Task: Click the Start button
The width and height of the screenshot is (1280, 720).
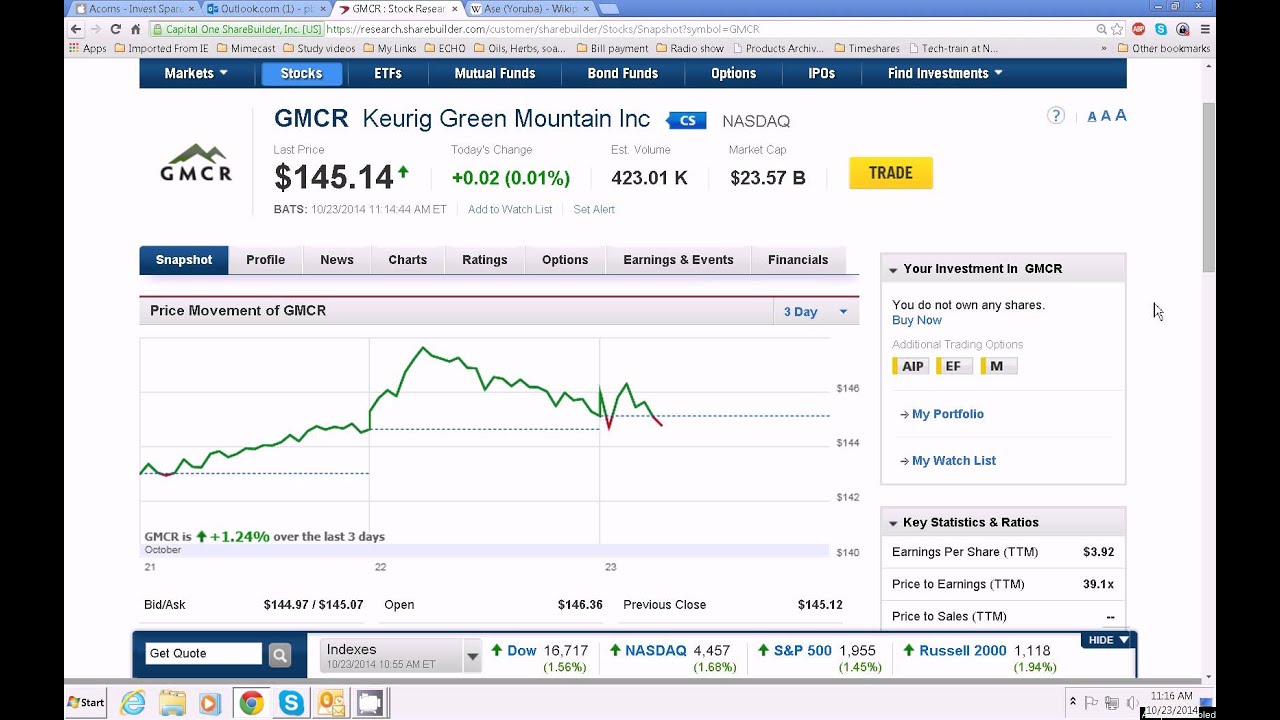Action: 86,702
